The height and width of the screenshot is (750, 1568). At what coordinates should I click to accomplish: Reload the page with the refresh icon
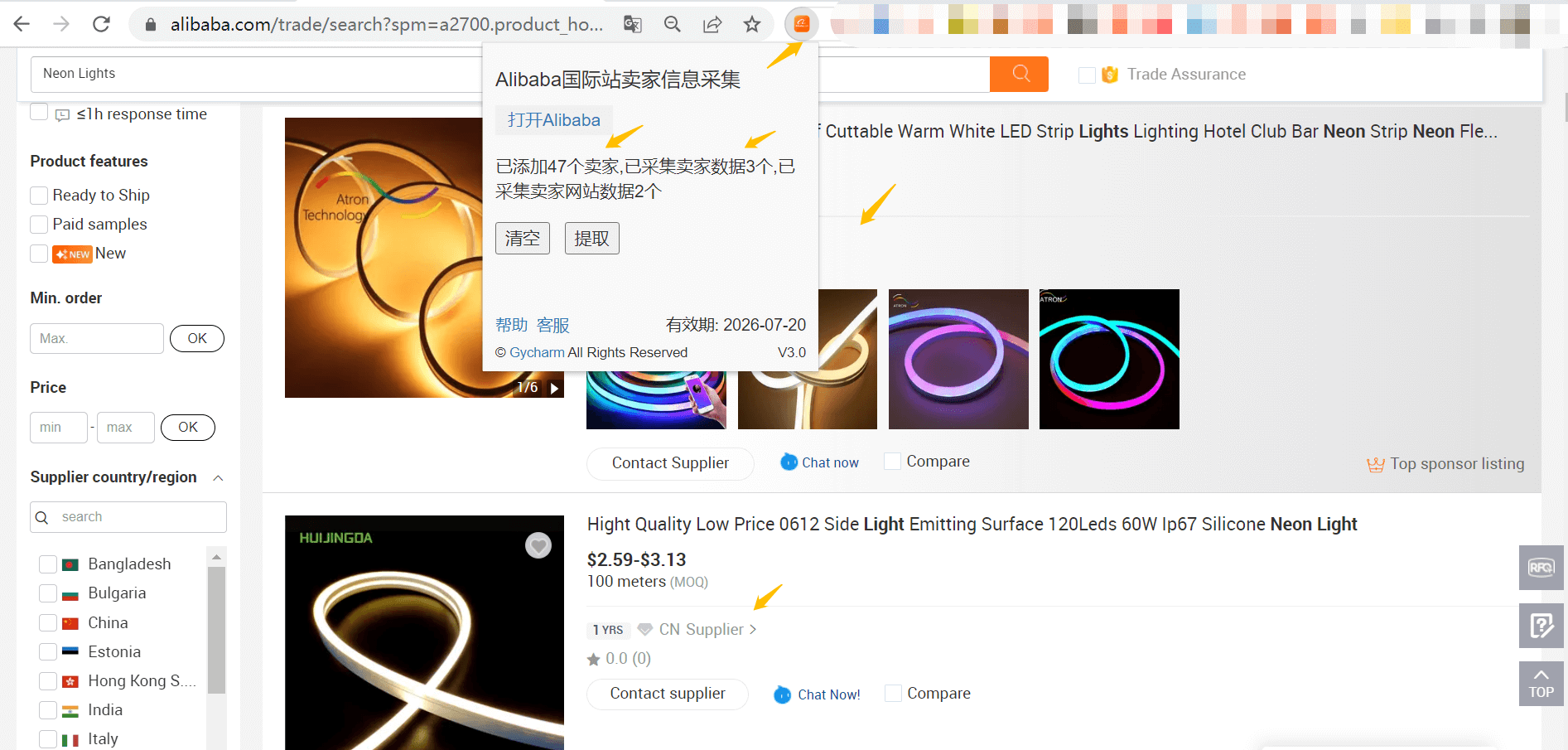point(101,24)
